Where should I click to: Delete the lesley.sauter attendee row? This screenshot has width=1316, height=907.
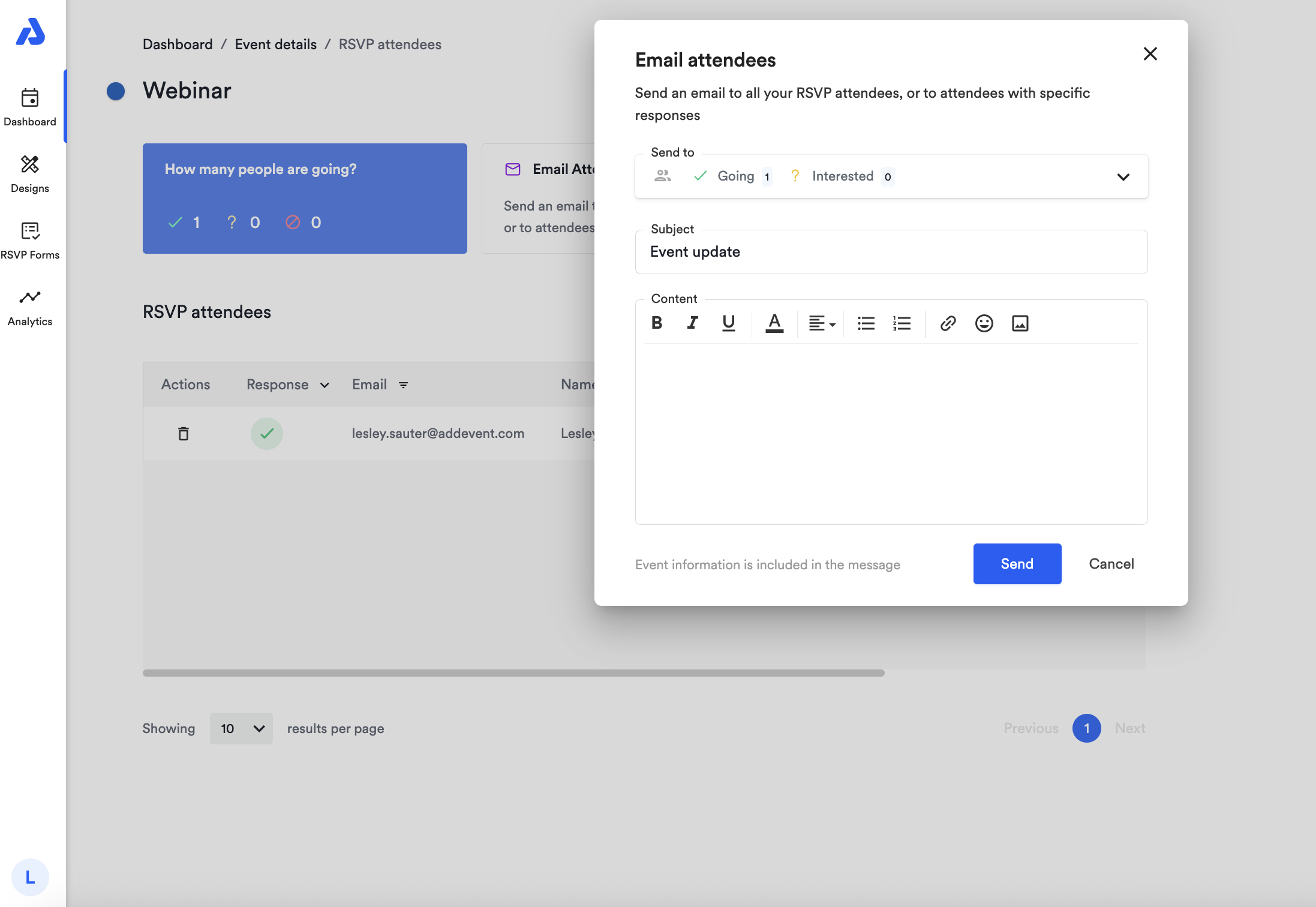click(x=184, y=434)
